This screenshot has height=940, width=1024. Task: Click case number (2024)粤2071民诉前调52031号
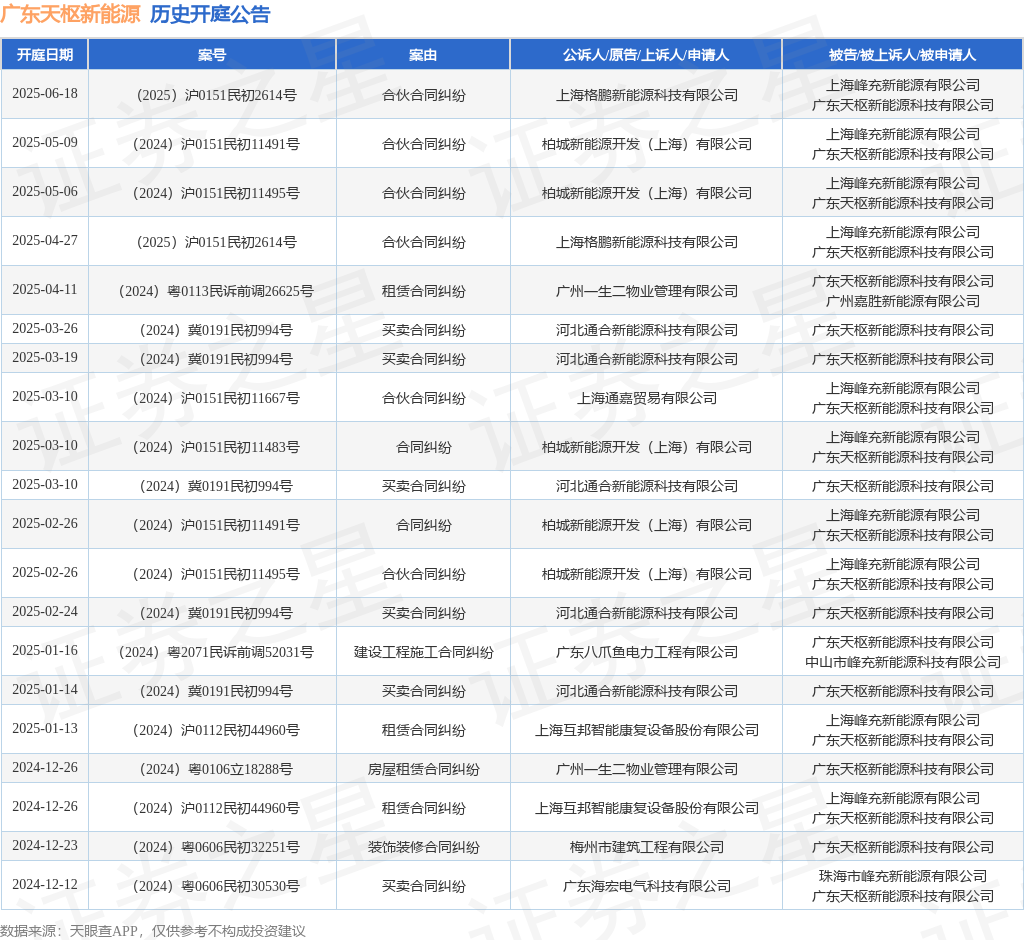[216, 652]
